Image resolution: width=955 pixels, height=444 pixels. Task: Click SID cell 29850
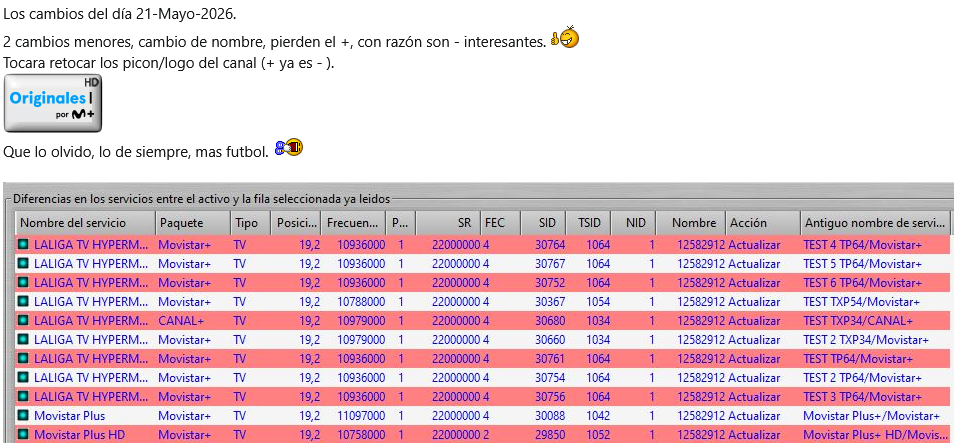[551, 434]
